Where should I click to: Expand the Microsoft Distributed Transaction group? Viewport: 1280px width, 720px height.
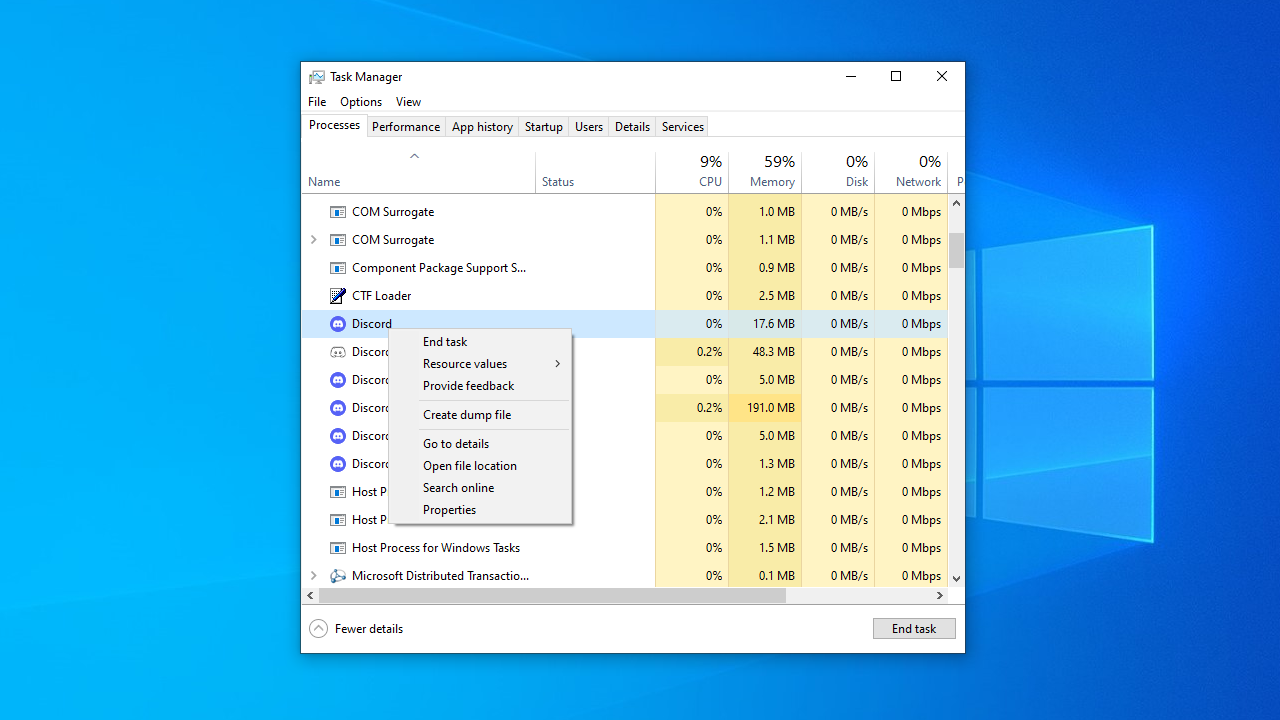313,576
